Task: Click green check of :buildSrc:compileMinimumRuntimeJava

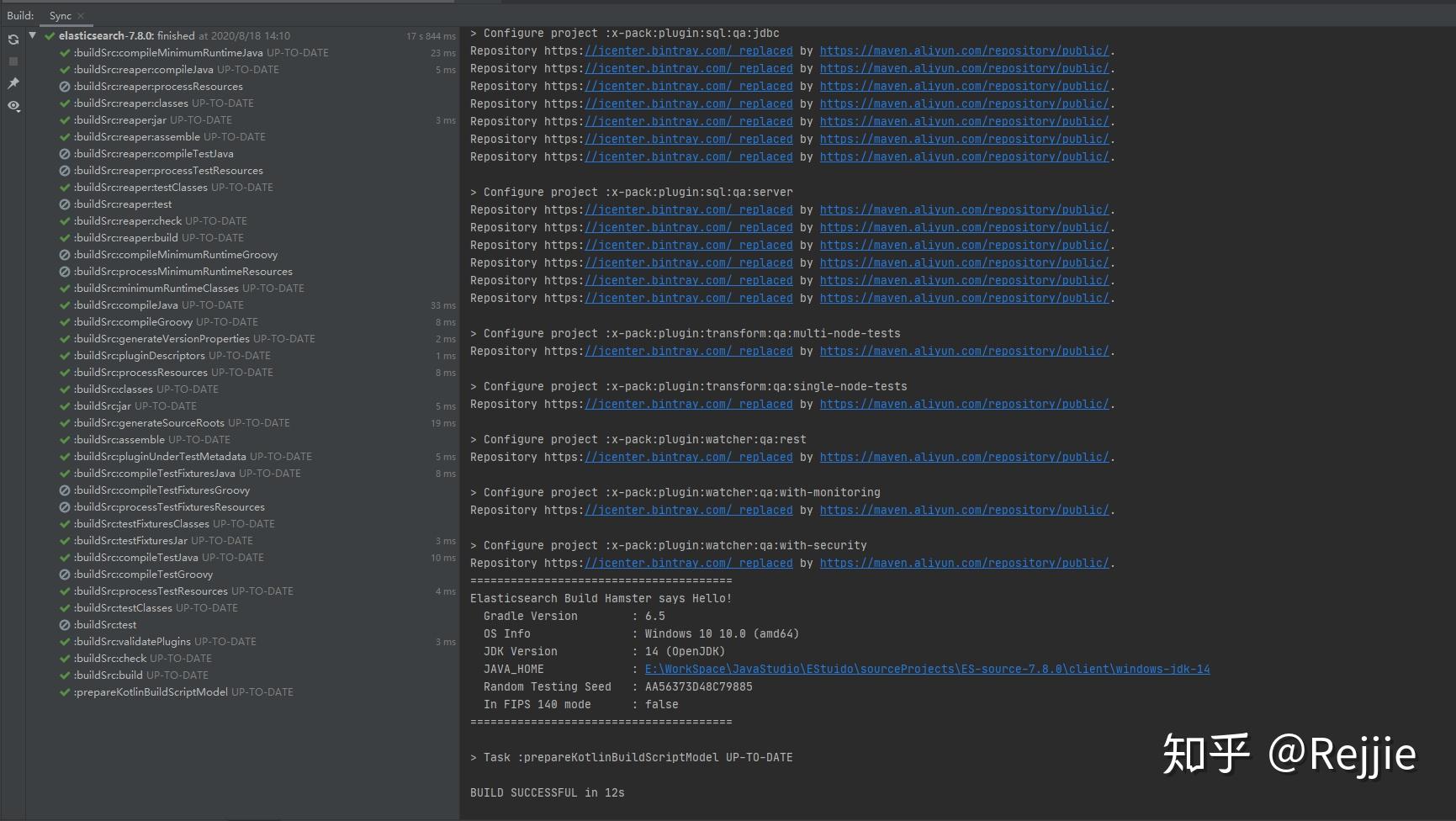Action: point(65,53)
